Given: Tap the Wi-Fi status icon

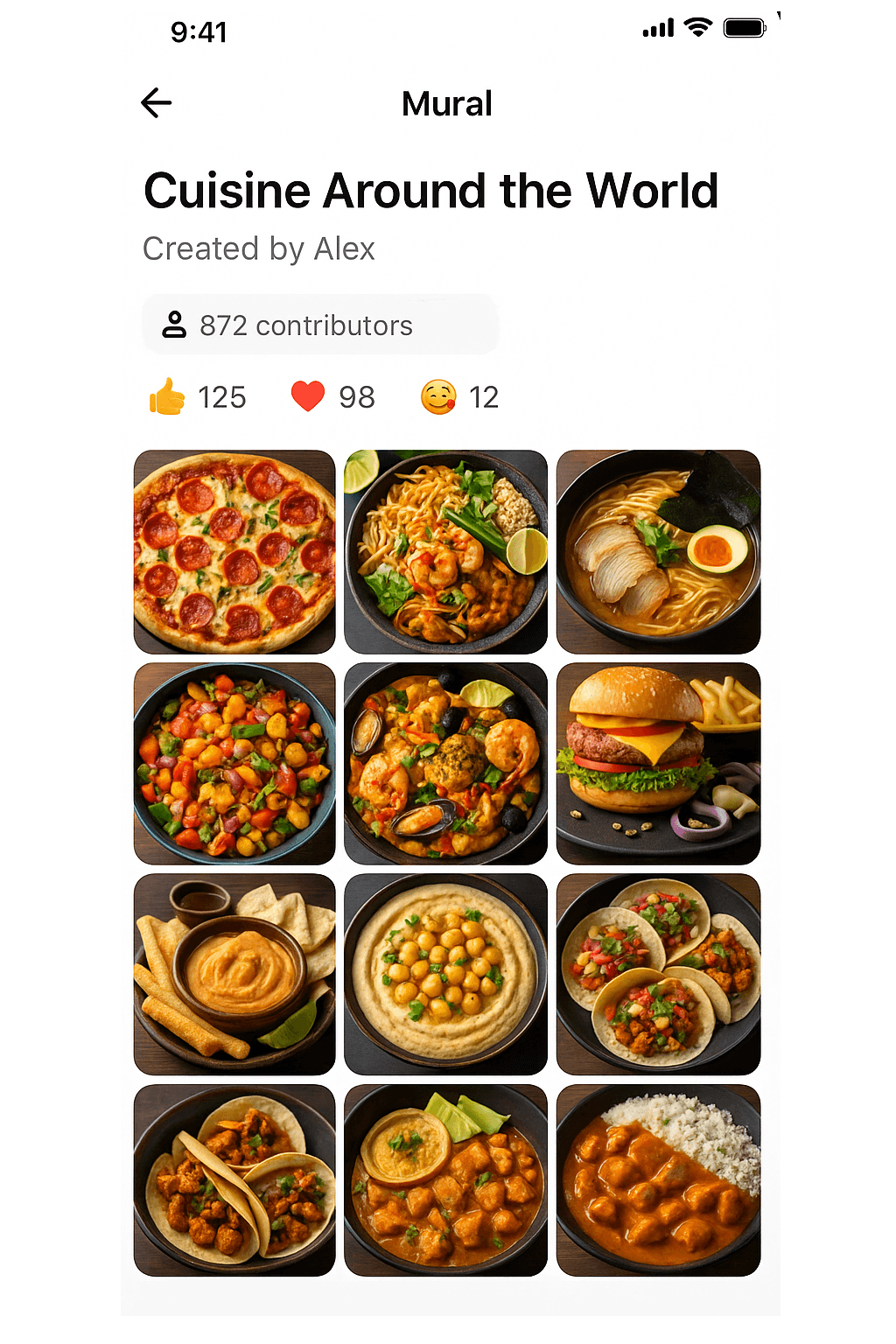Looking at the screenshot, I should (698, 28).
